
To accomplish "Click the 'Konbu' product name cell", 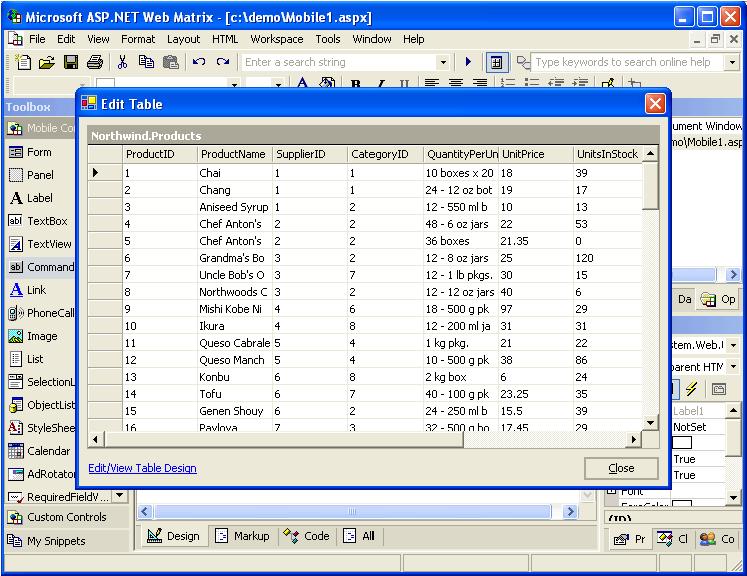I will point(234,377).
